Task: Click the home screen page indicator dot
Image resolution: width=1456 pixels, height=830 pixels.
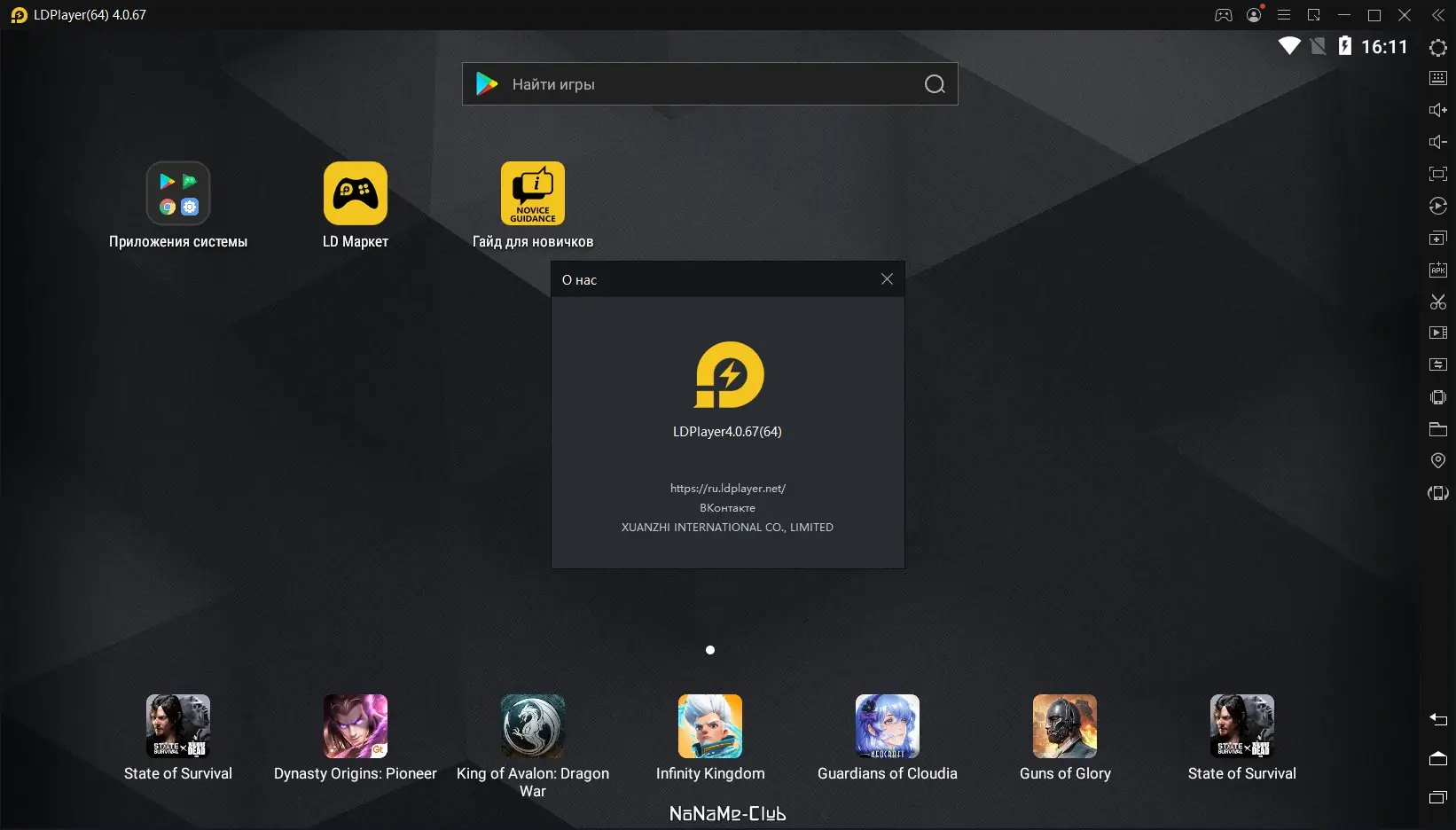Action: [710, 650]
